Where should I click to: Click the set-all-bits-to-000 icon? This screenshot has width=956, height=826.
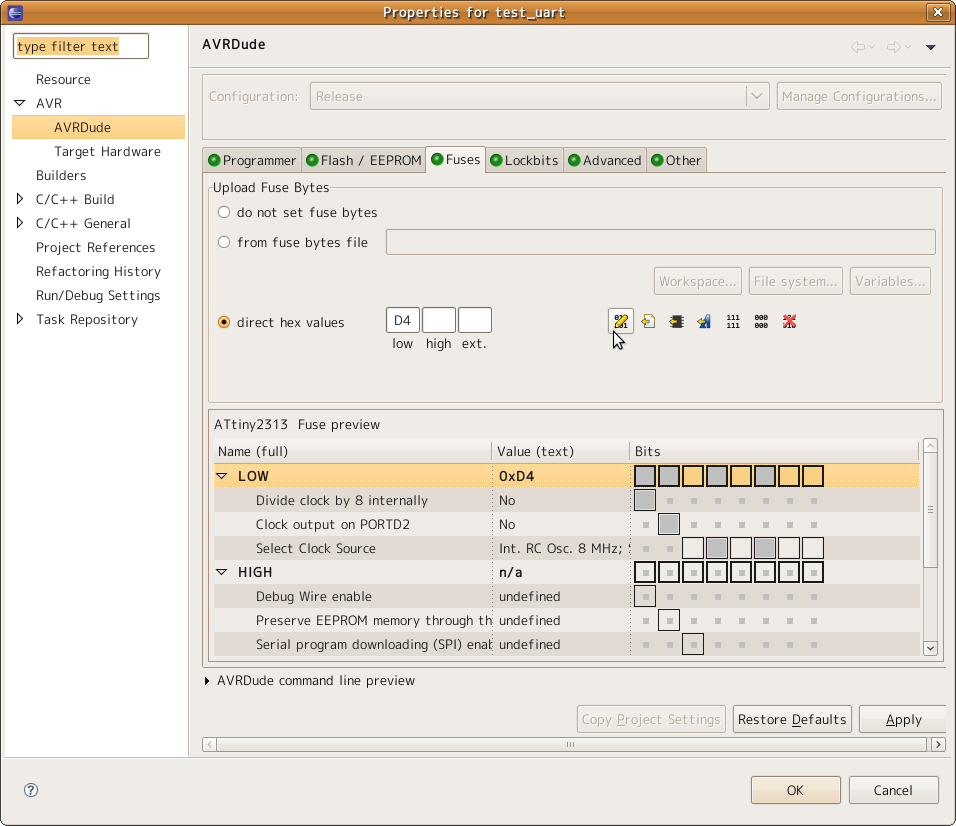click(761, 321)
